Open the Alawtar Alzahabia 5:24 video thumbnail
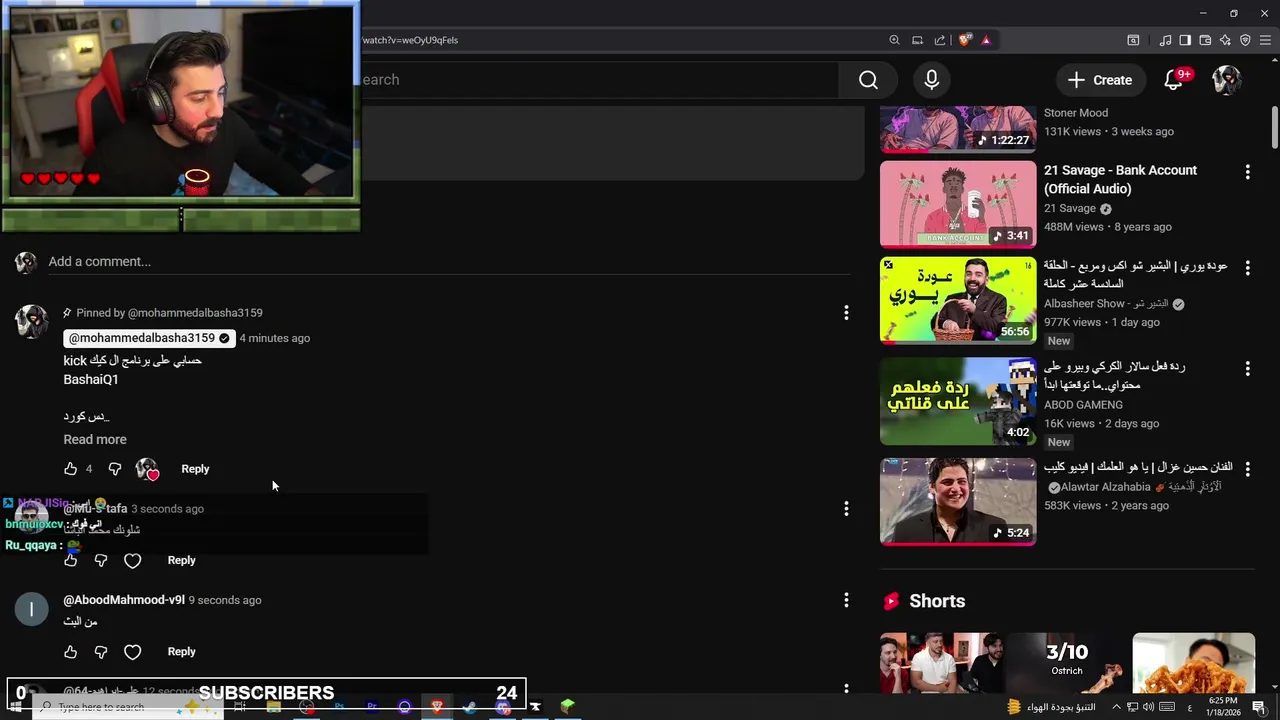The width and height of the screenshot is (1280, 720). tap(958, 502)
